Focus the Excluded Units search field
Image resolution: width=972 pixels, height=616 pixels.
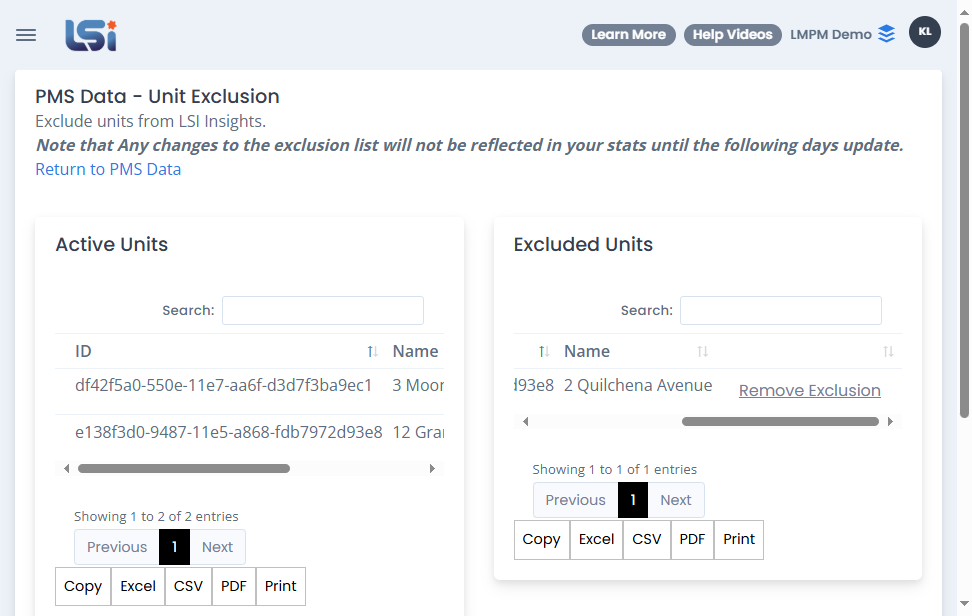pos(781,310)
